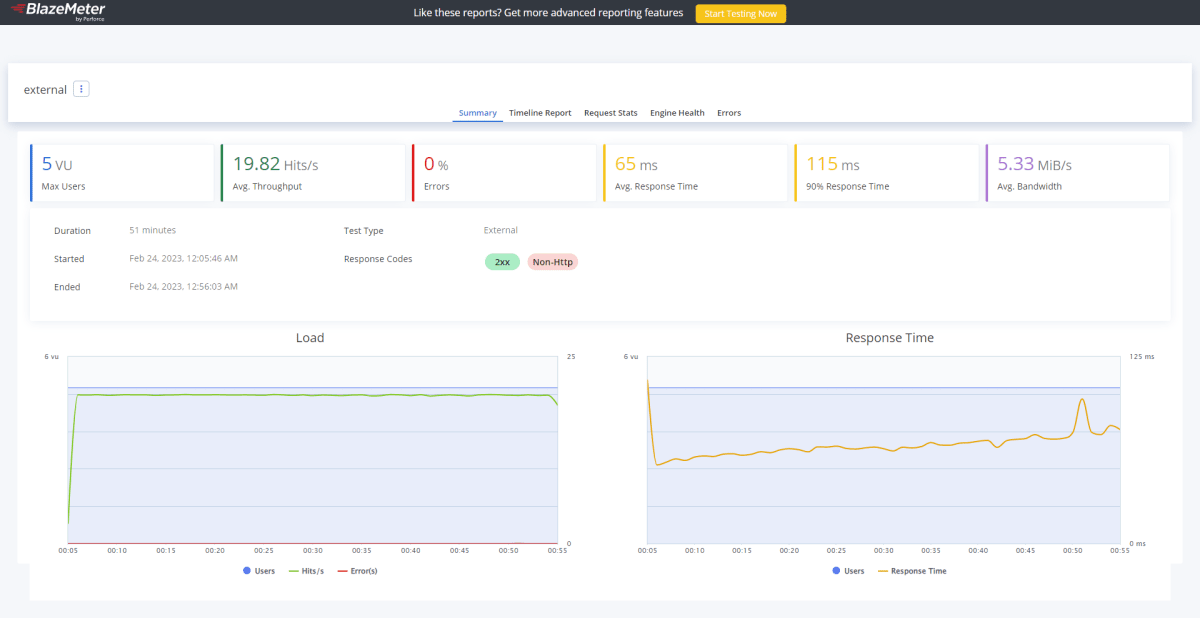The width and height of the screenshot is (1200, 618).
Task: Select the 19.82 Hits/s Avg. Throughput card
Action: click(x=313, y=173)
